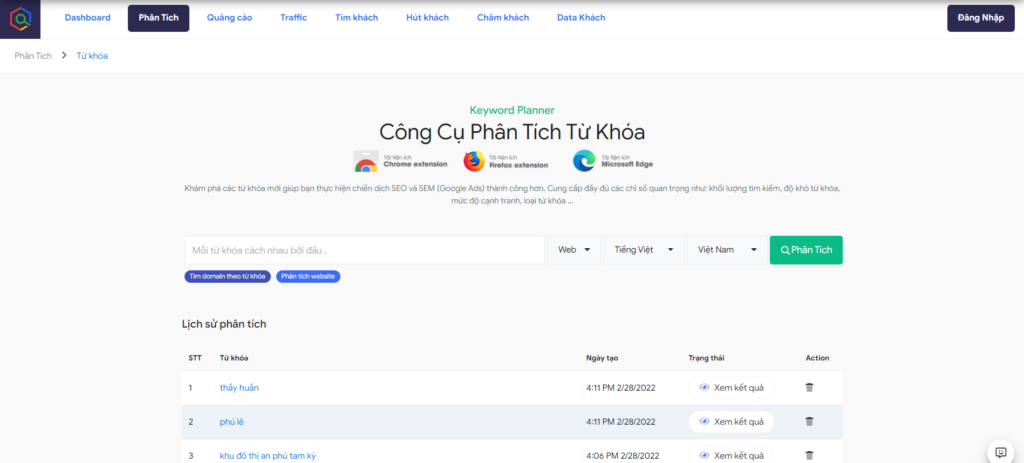The height and width of the screenshot is (463, 1024).
Task: Open the "khu đô thị an phú tam kỳ" link
Action: coord(268,455)
